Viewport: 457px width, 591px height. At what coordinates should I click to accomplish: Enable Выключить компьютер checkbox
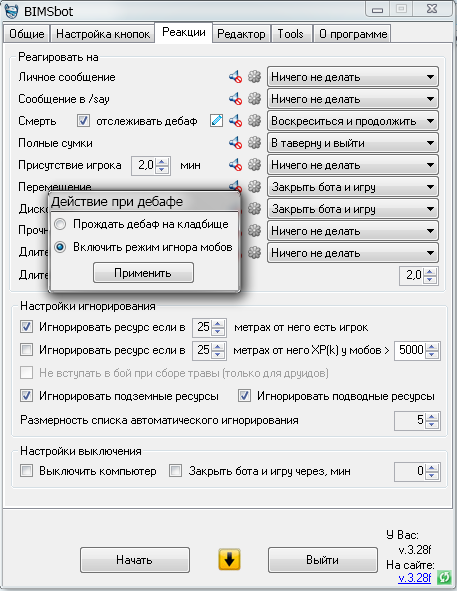click(x=26, y=471)
